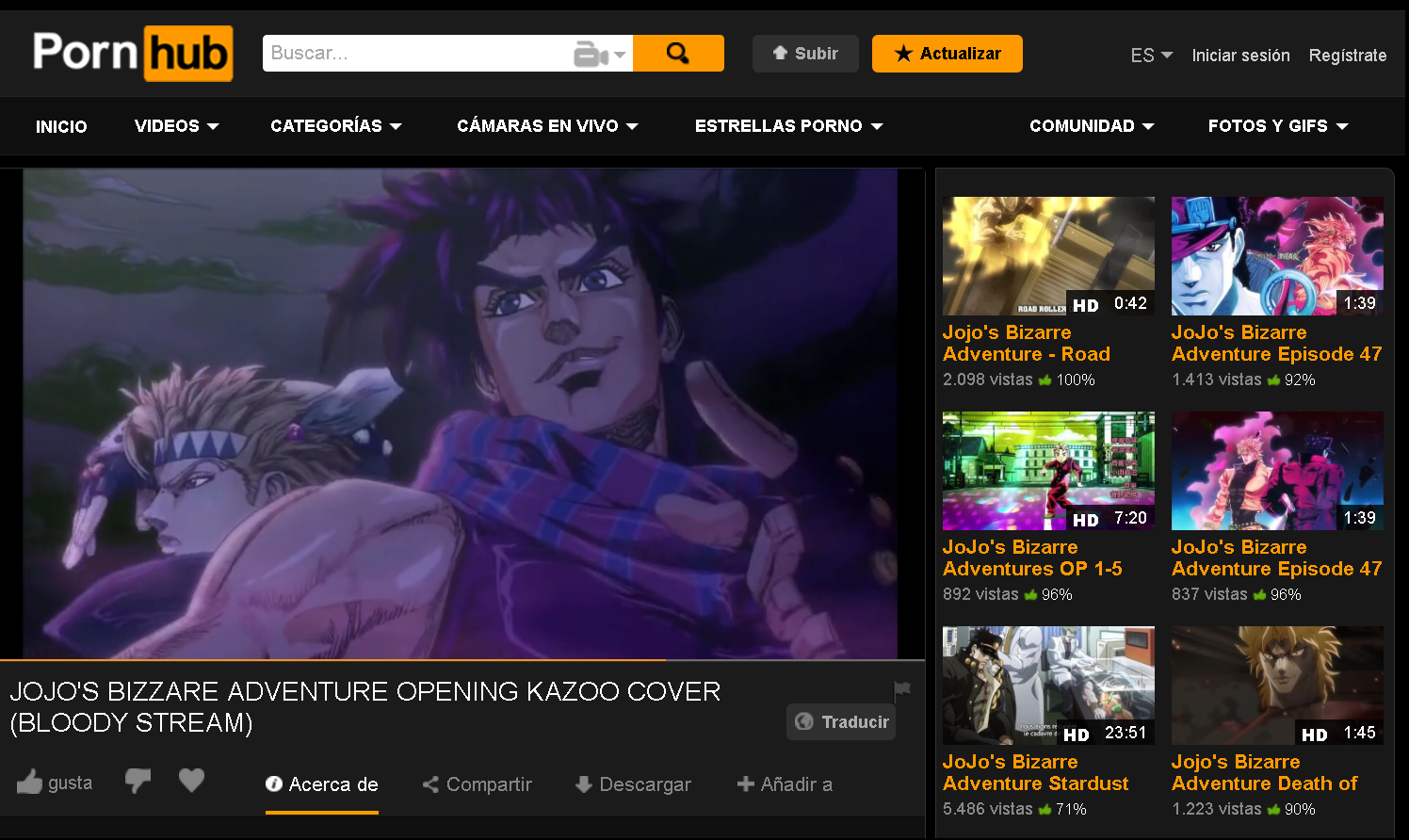Image resolution: width=1409 pixels, height=840 pixels.
Task: Open the 1:39 thumbnail with 1.413 vistas
Action: 1277,256
